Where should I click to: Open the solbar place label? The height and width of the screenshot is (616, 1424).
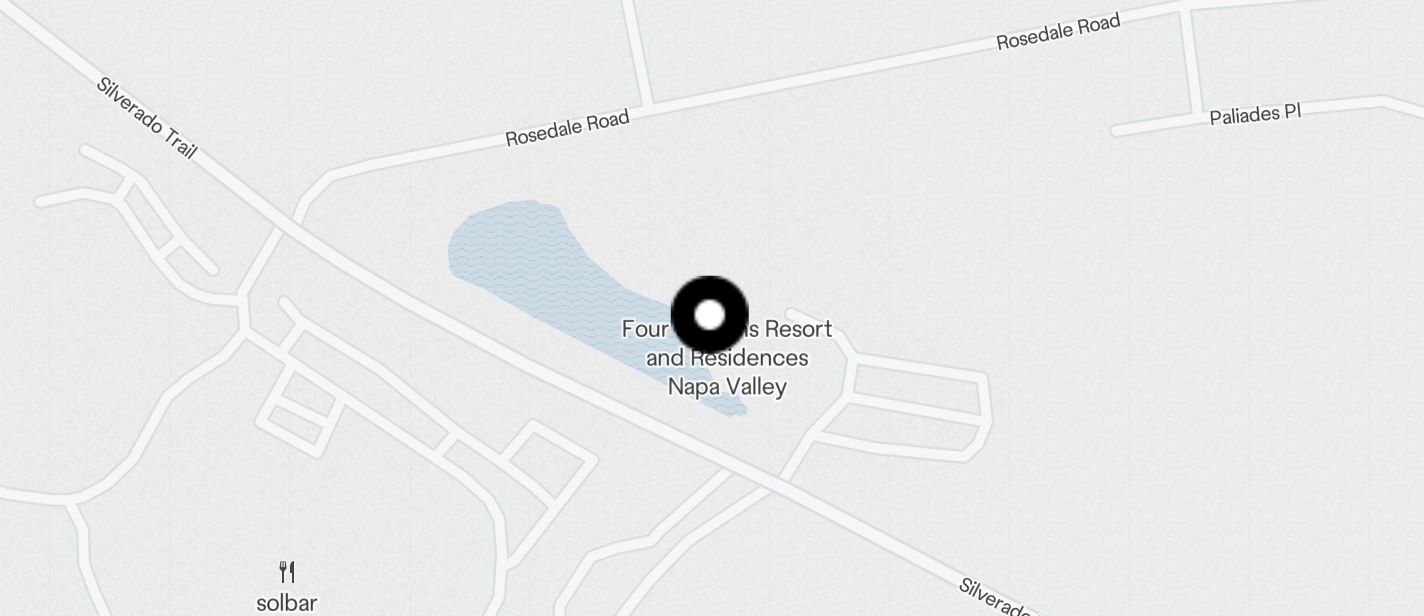[x=287, y=603]
